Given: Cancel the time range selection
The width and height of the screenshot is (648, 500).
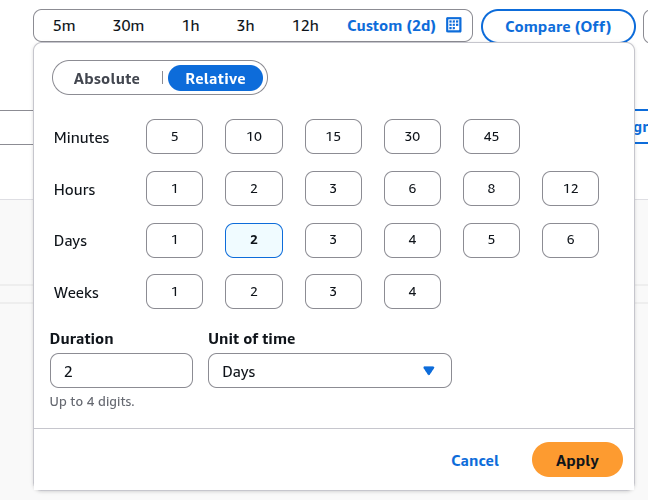Looking at the screenshot, I should click(x=475, y=461).
